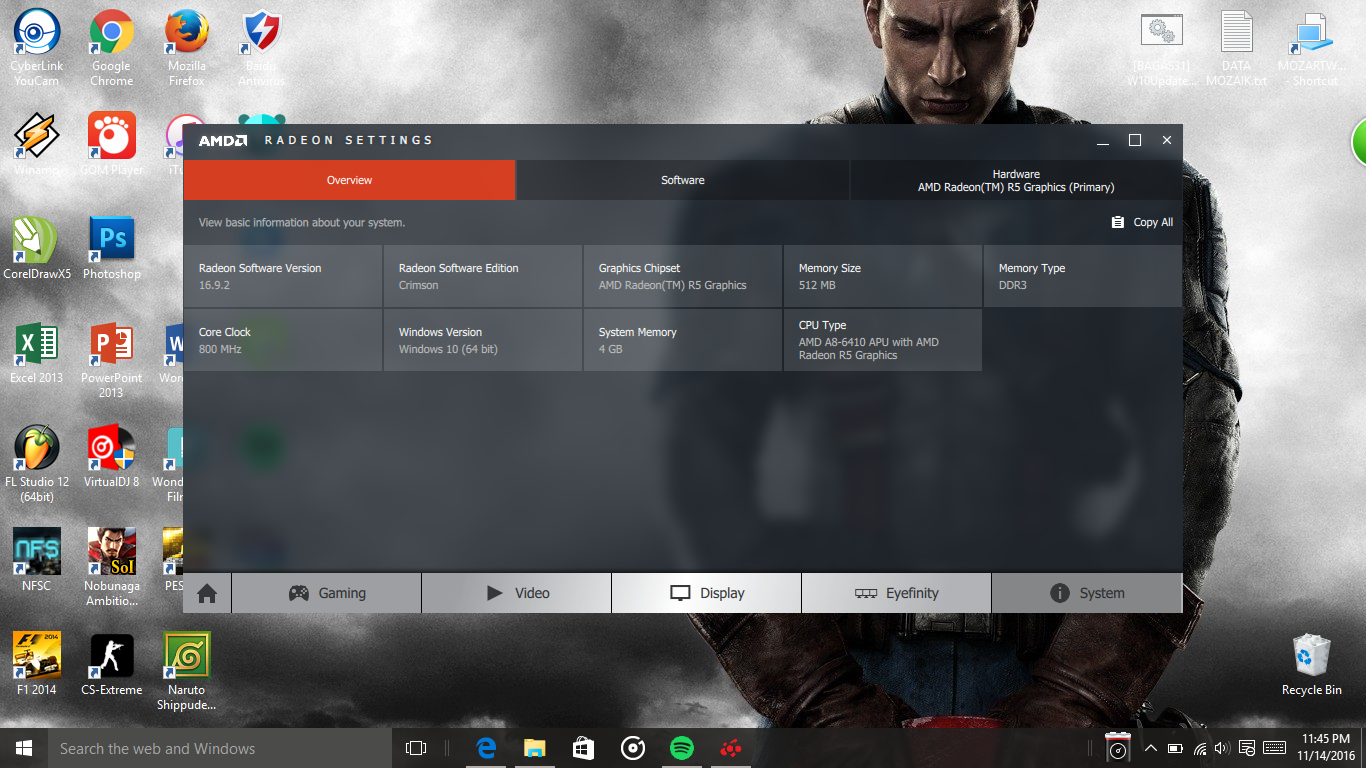Viewport: 1366px width, 770px height.
Task: Click the AMD logo in the title bar
Action: 222,141
